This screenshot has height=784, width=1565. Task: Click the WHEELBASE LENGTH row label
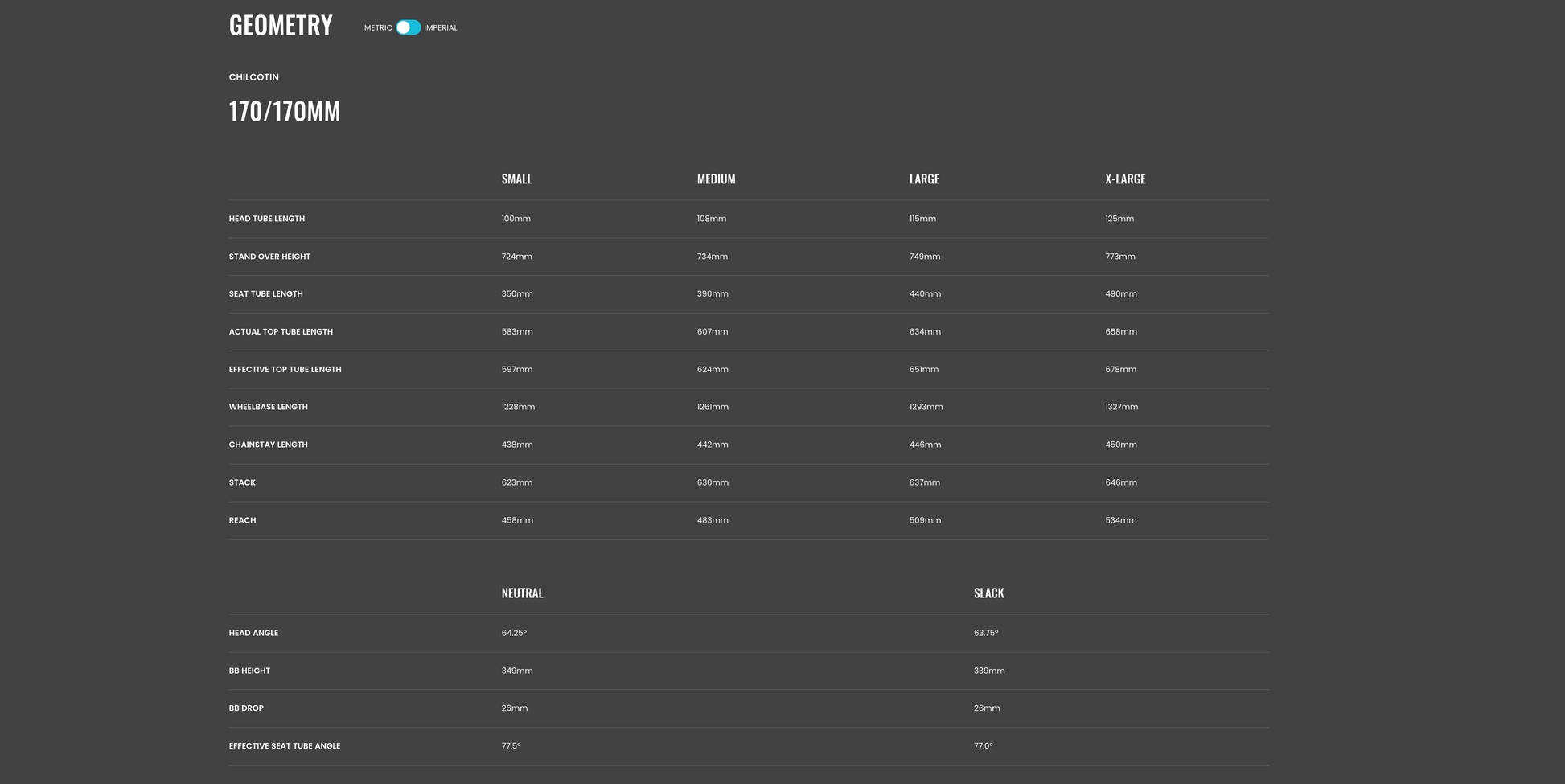click(268, 407)
